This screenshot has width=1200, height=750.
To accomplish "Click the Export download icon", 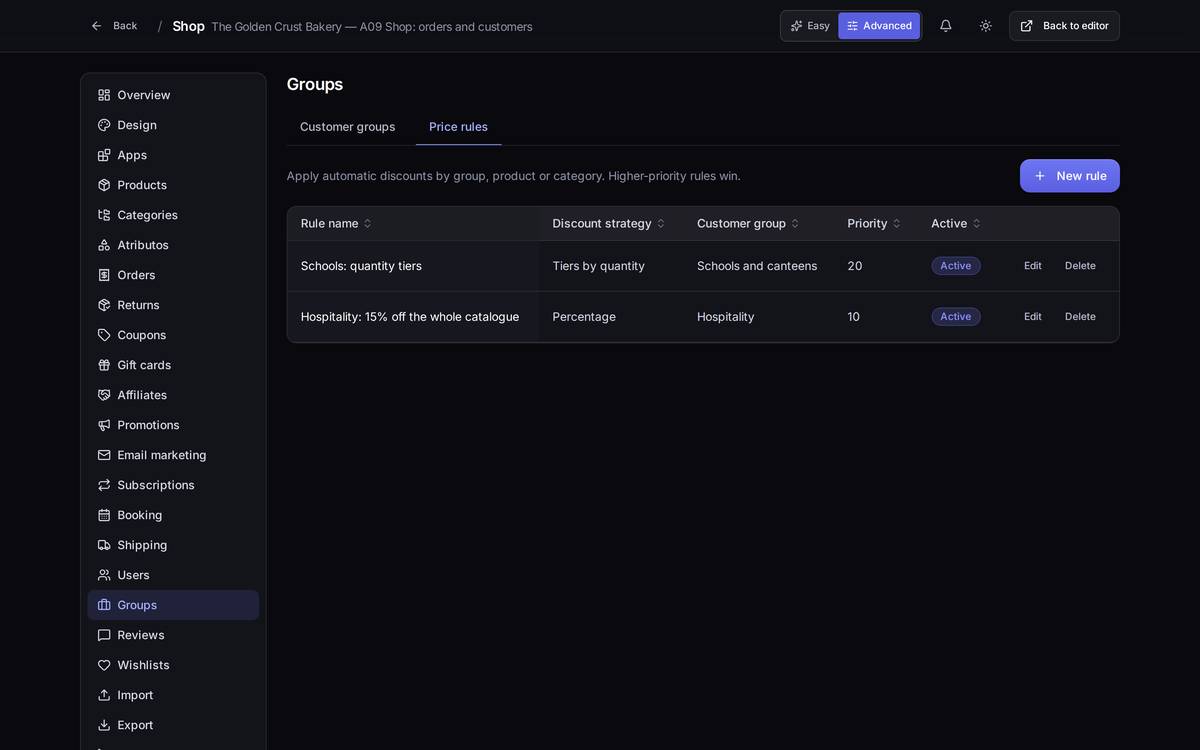I will point(104,725).
